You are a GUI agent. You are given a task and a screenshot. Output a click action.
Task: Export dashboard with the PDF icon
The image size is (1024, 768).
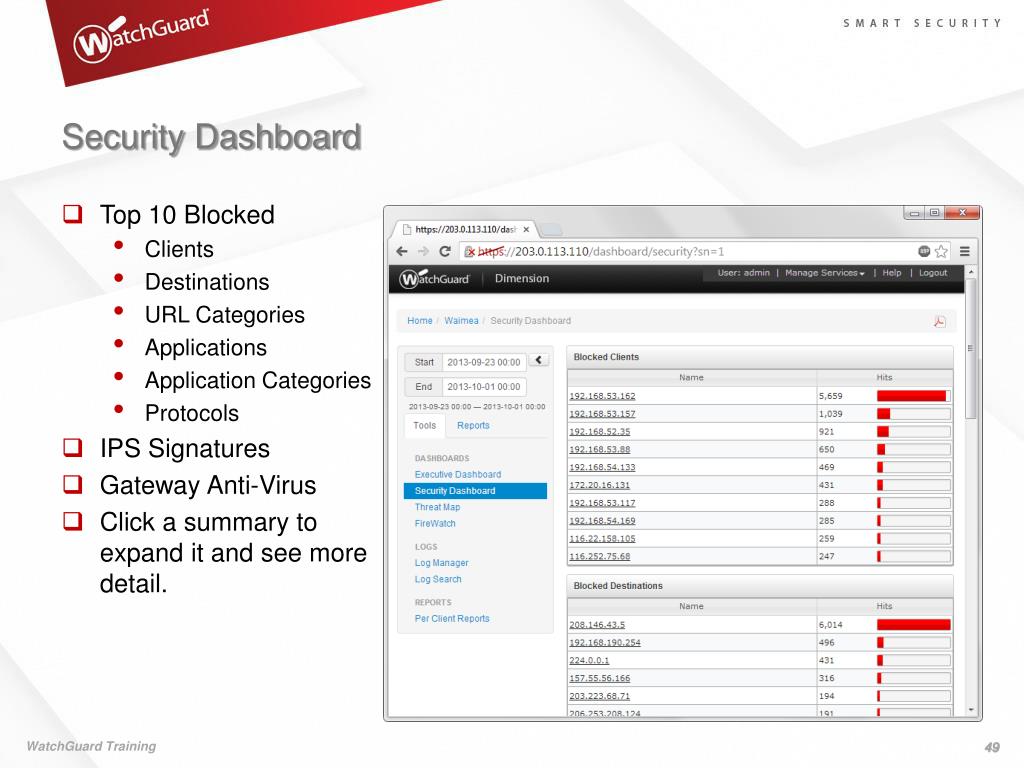pos(940,321)
